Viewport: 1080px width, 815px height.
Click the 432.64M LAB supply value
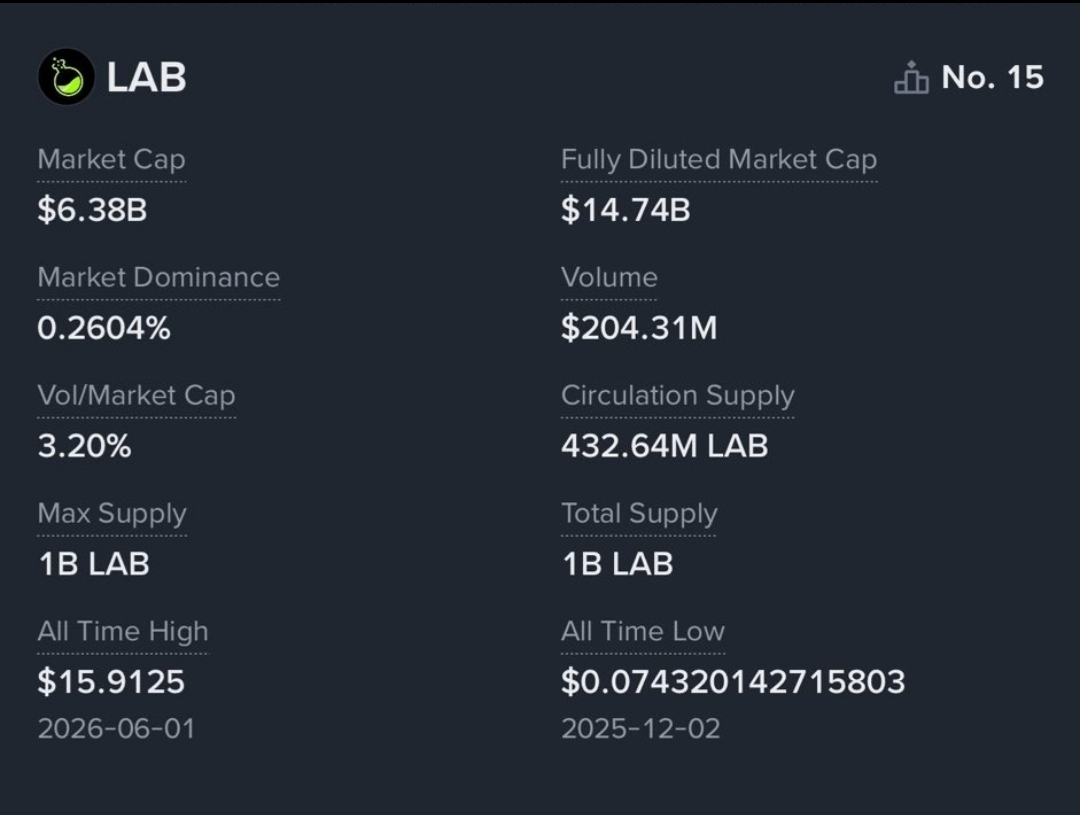(x=665, y=446)
